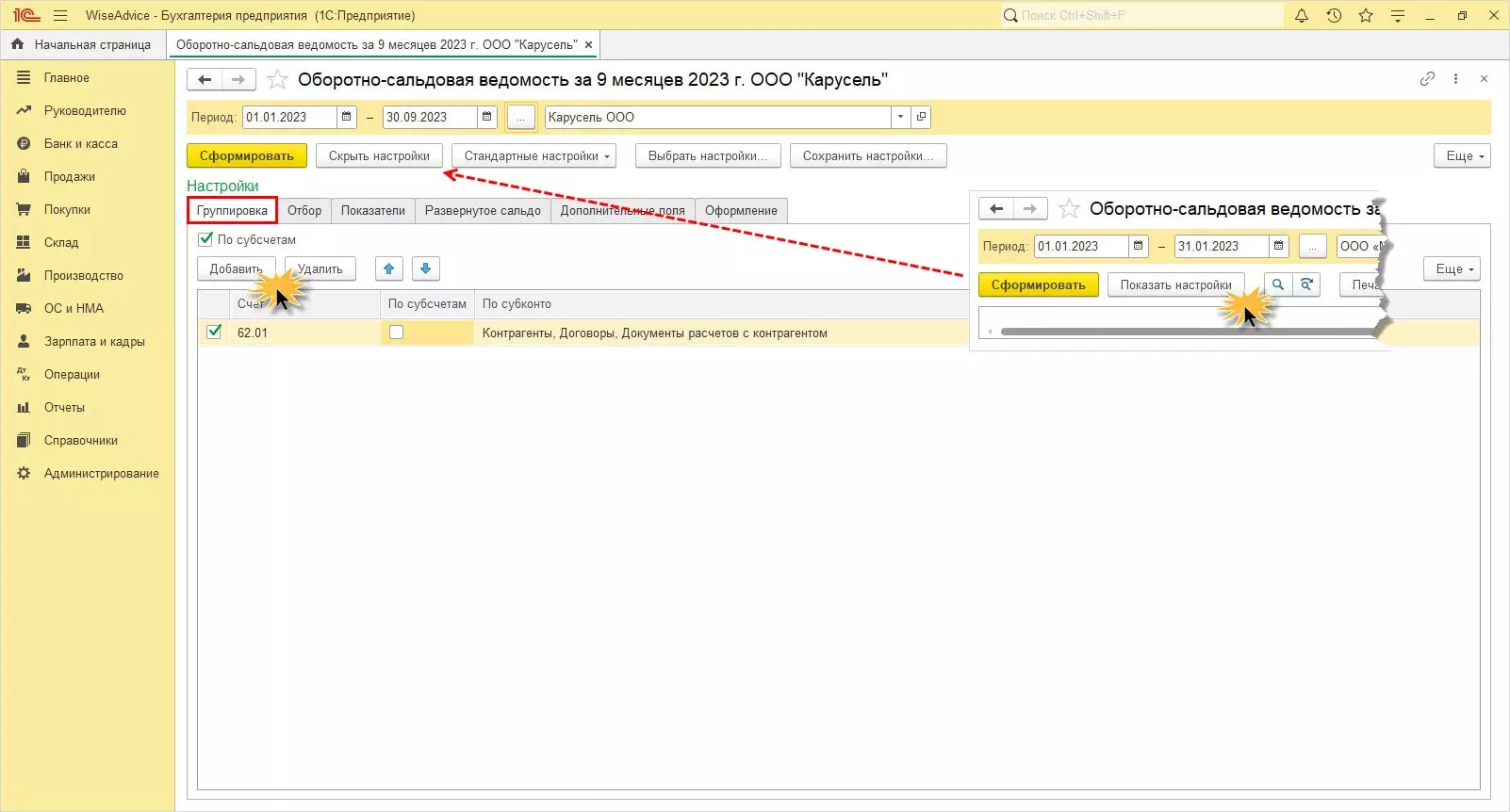
Task: Get the link to this report
Action: click(x=1427, y=79)
